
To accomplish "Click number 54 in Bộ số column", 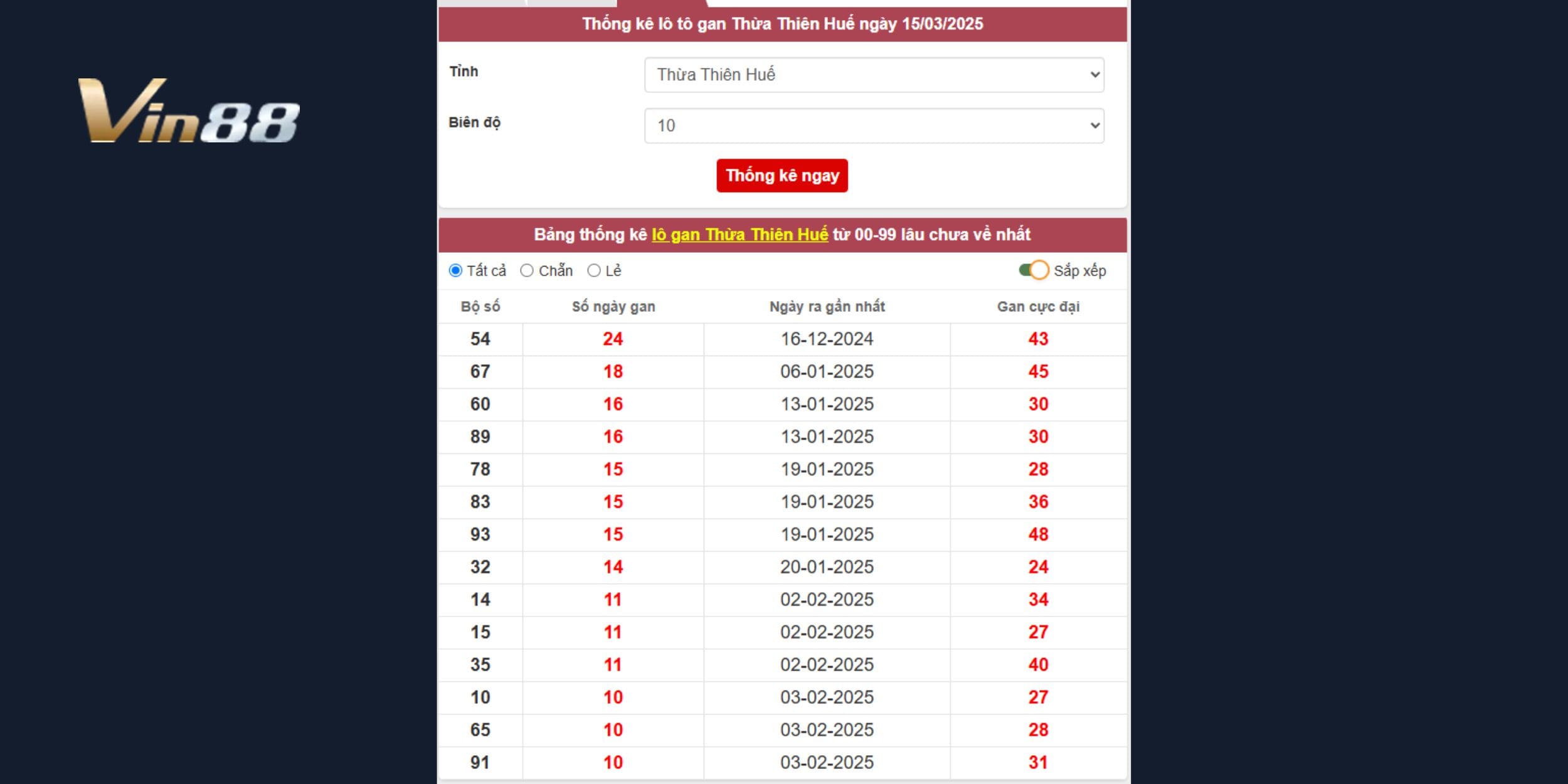I will [x=480, y=339].
